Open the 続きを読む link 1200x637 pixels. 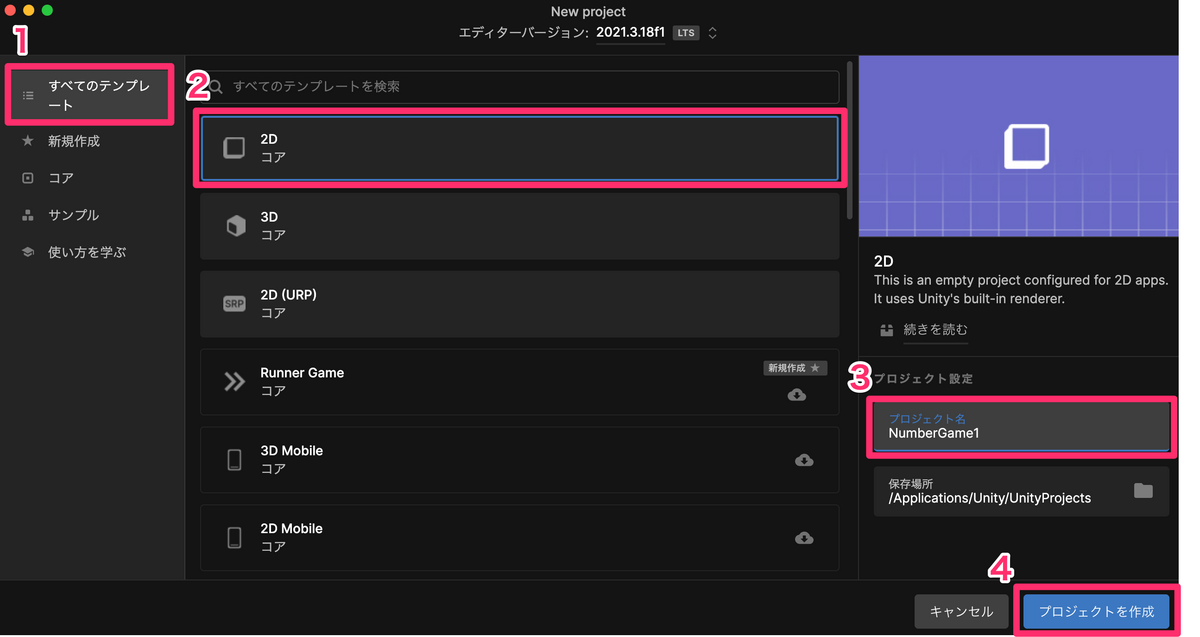click(935, 329)
